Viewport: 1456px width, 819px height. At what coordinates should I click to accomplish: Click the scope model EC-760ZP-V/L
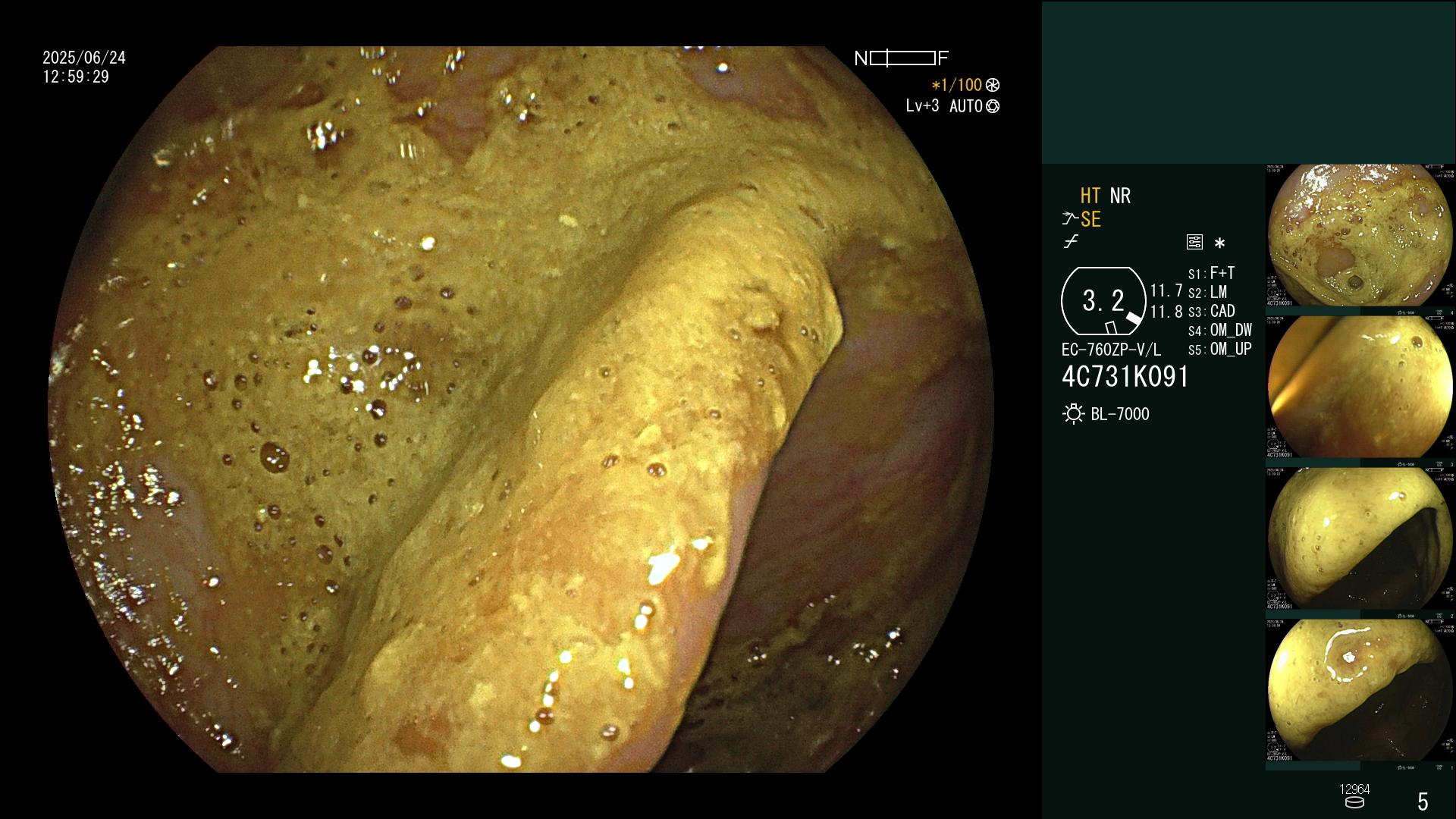[1111, 350]
